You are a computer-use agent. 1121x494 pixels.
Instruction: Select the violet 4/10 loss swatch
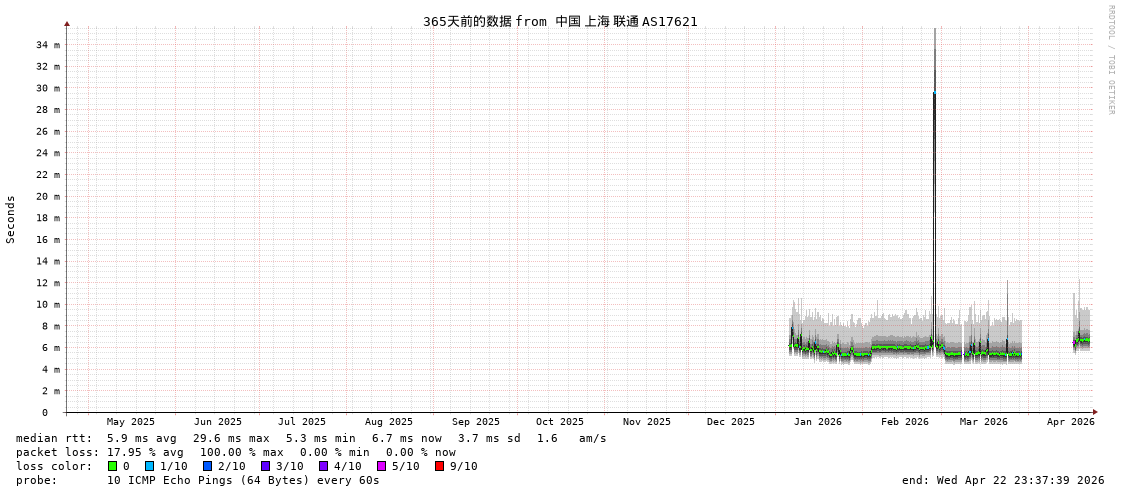(x=323, y=466)
